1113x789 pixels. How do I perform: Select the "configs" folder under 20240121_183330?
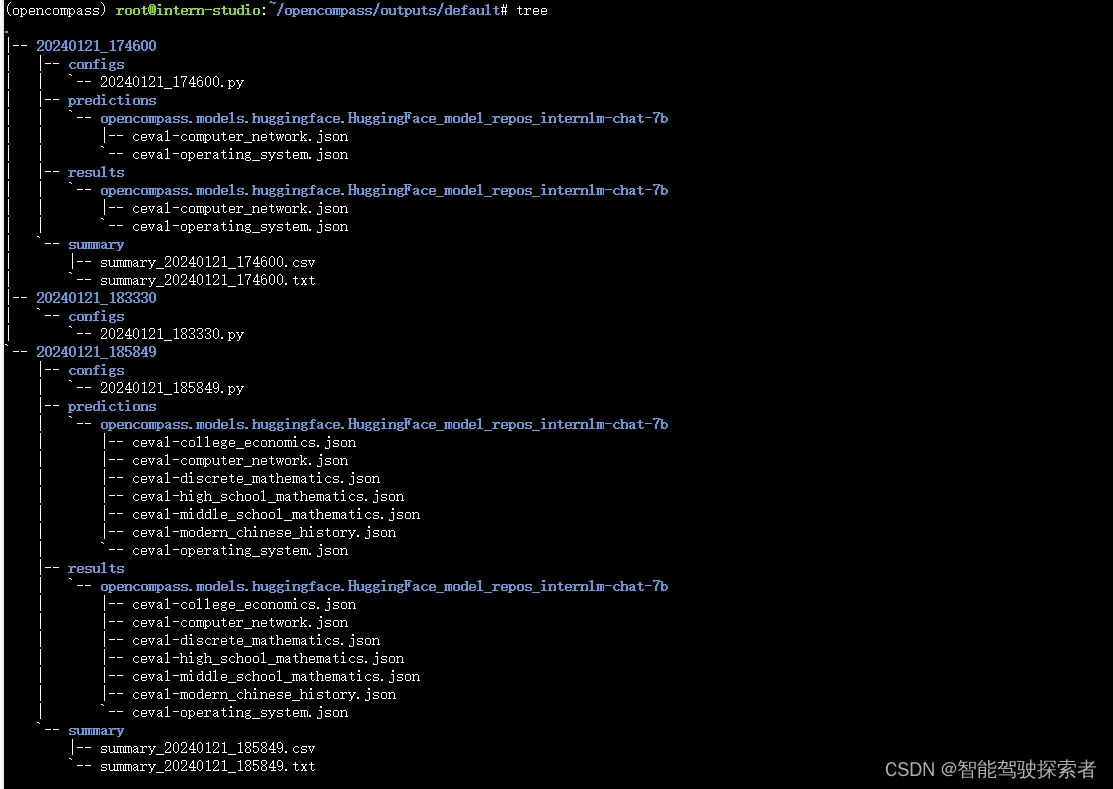[x=97, y=316]
